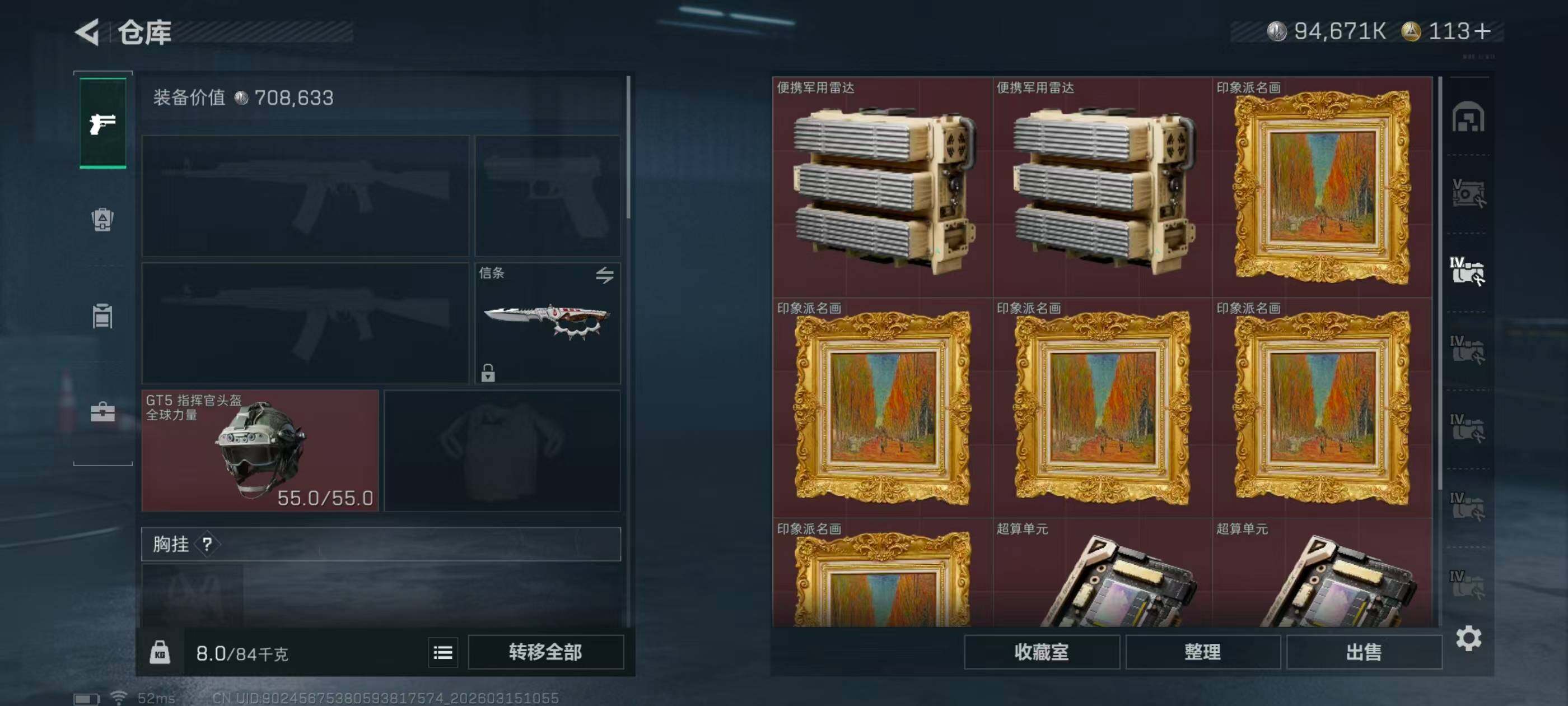Select the level V storage box icon
Image resolution: width=1568 pixels, height=706 pixels.
(1468, 194)
